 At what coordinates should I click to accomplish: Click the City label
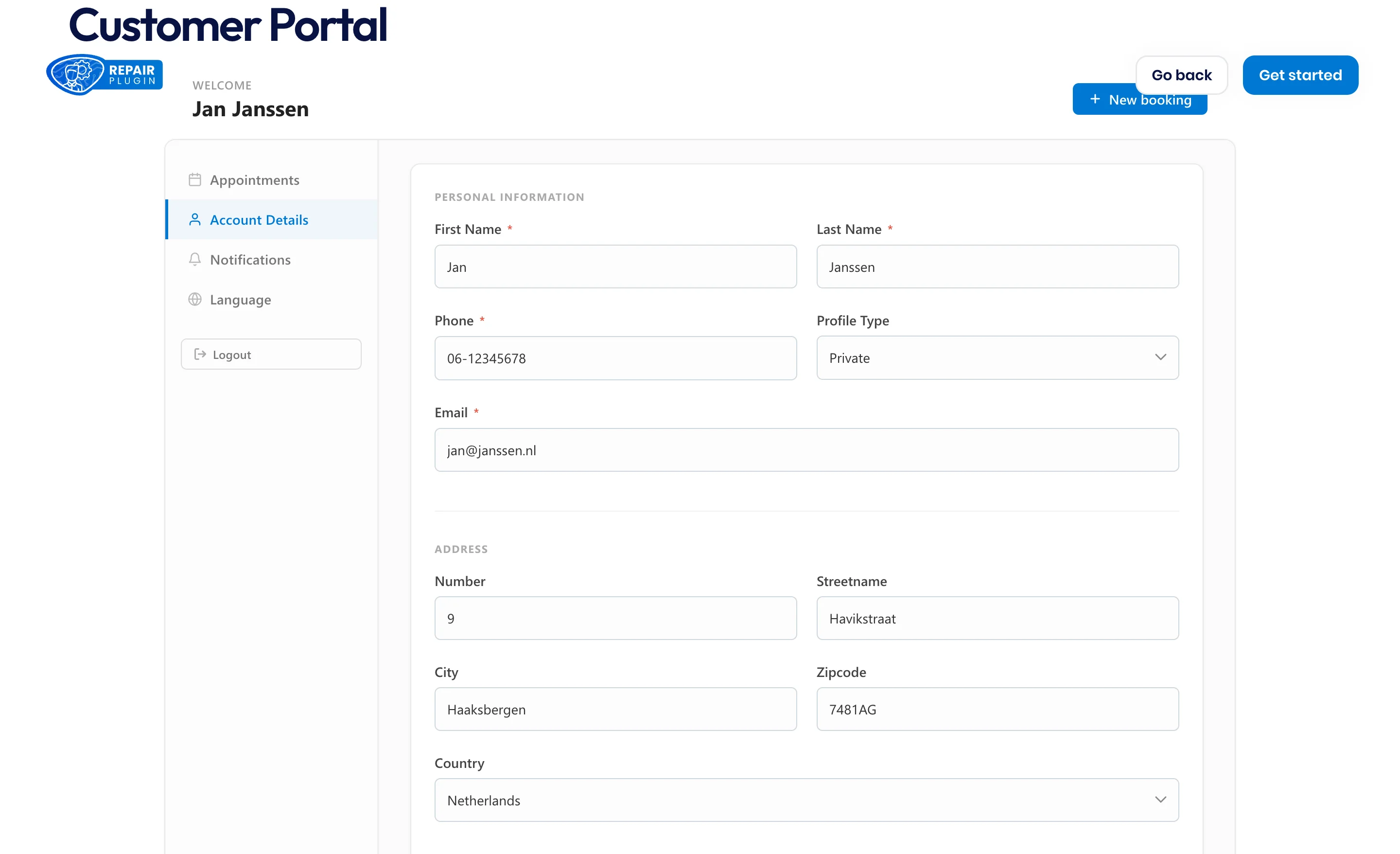[x=447, y=672]
